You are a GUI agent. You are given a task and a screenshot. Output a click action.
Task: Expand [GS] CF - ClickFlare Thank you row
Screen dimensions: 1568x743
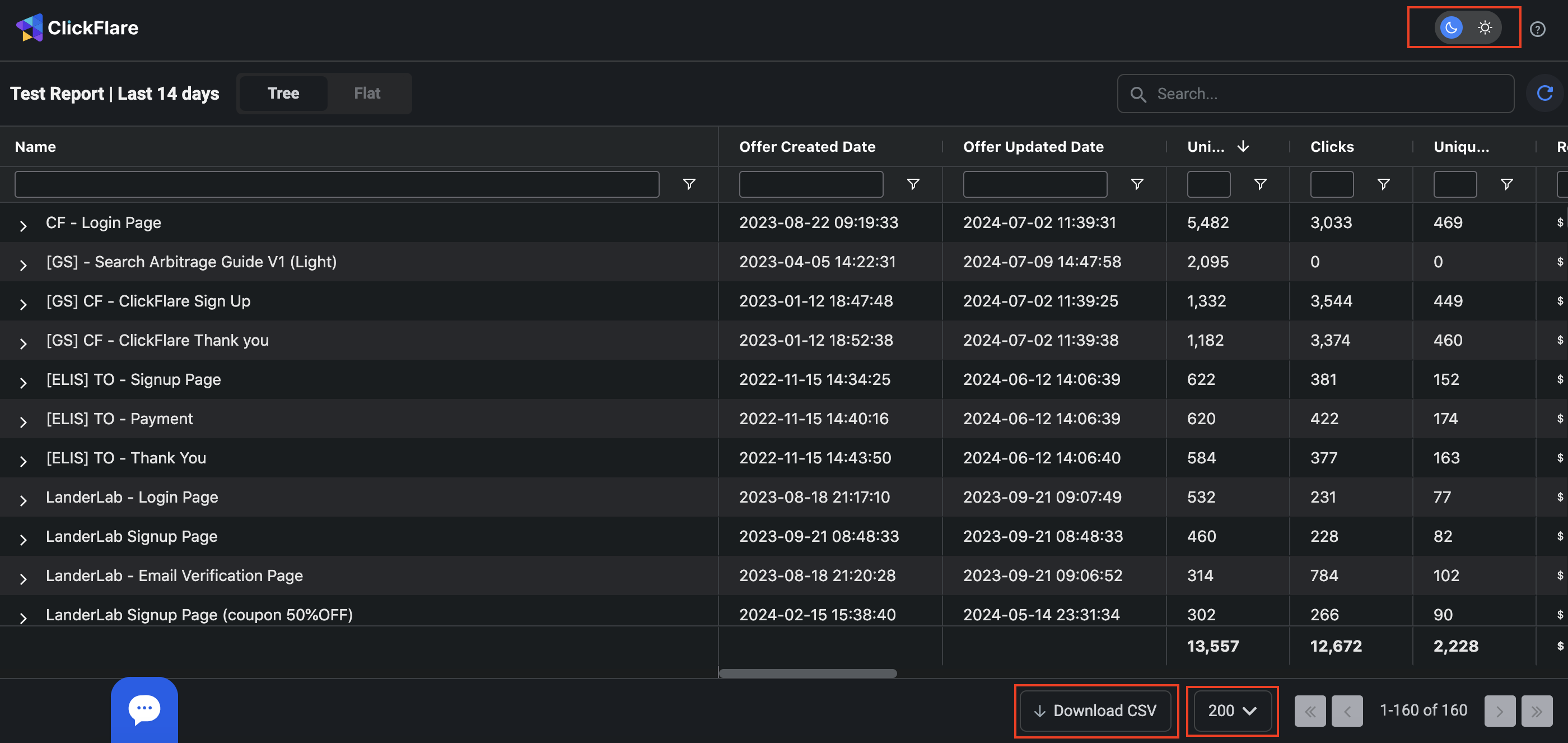pyautogui.click(x=23, y=343)
